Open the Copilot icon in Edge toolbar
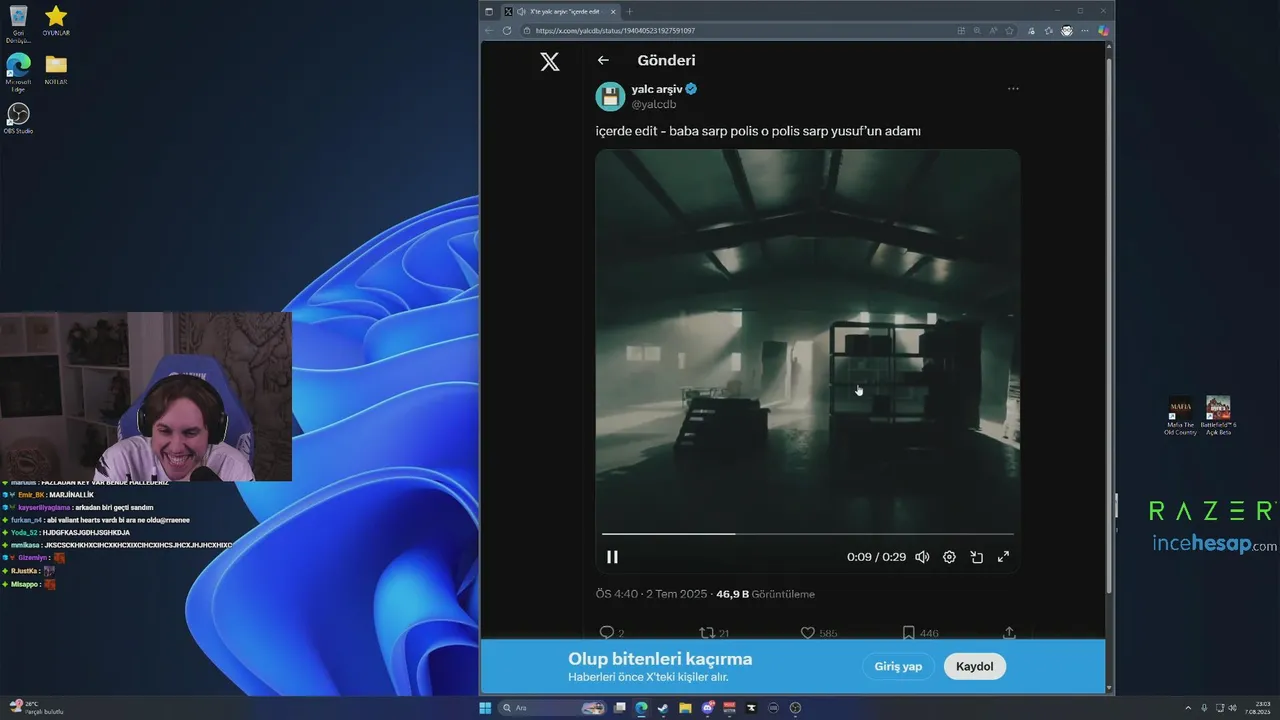 pos(1103,31)
